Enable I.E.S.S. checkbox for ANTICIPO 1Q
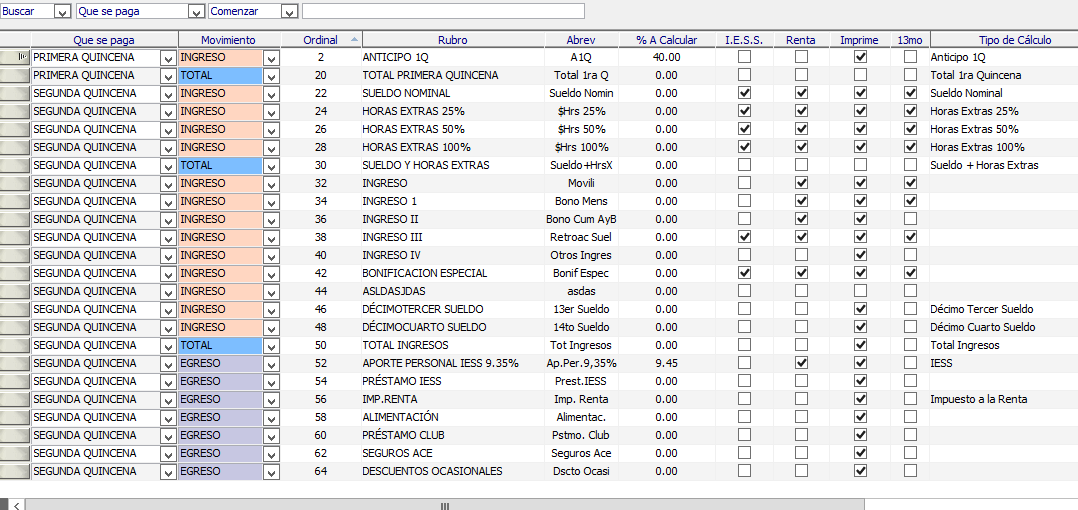This screenshot has width=1078, height=510. coord(744,58)
